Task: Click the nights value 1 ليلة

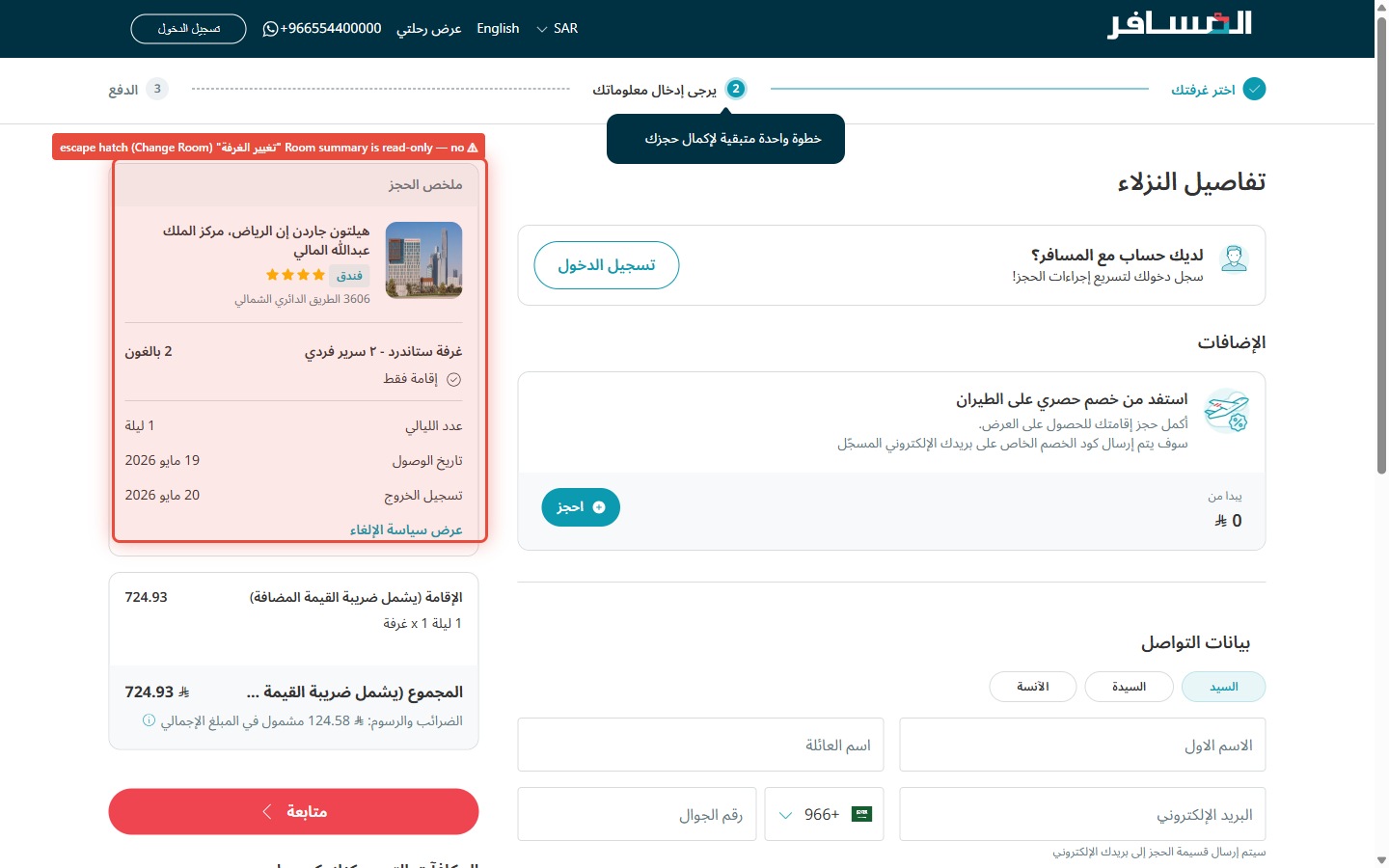Action: pyautogui.click(x=140, y=426)
